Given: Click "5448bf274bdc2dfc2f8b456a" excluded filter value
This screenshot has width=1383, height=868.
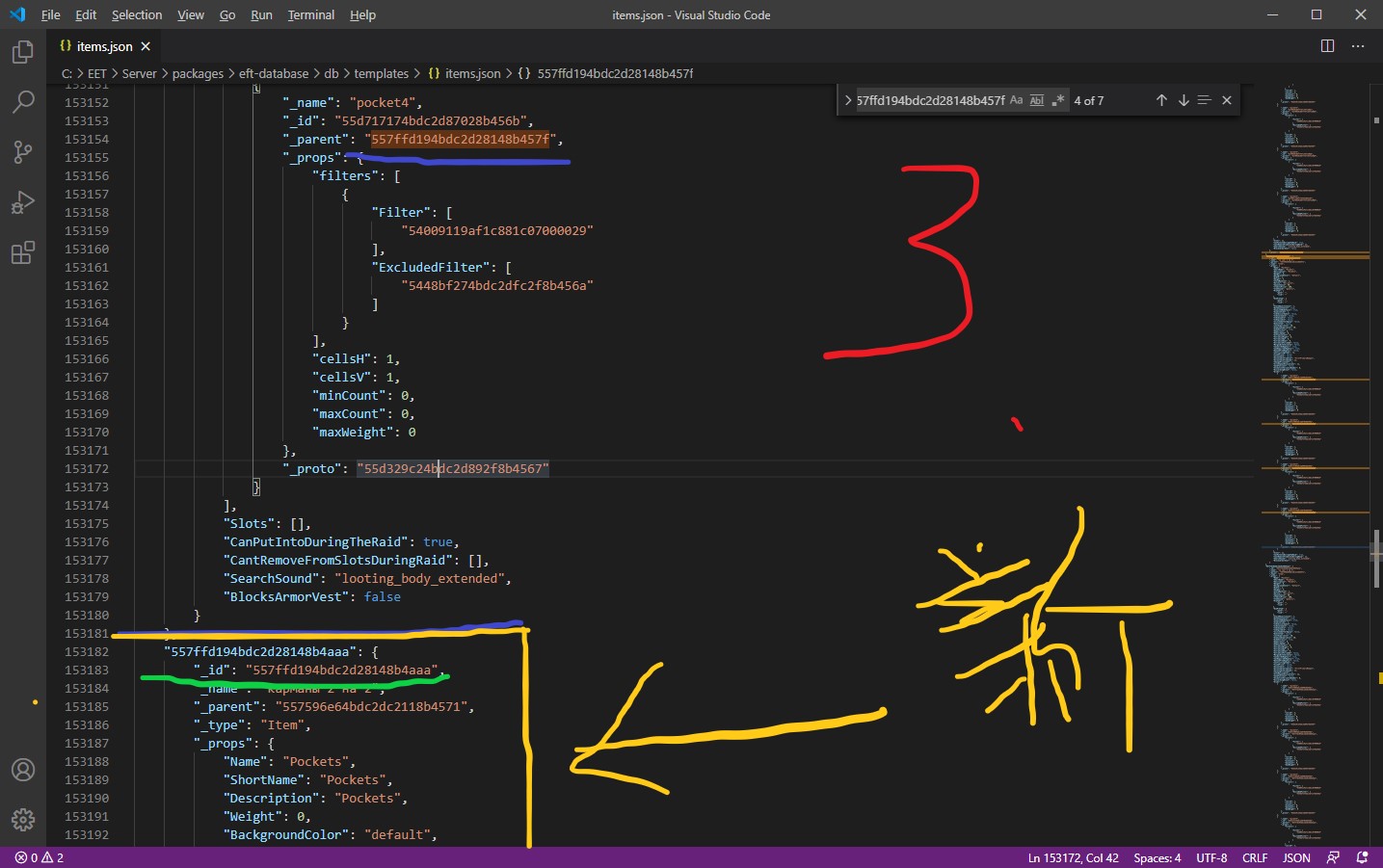Looking at the screenshot, I should 497,285.
